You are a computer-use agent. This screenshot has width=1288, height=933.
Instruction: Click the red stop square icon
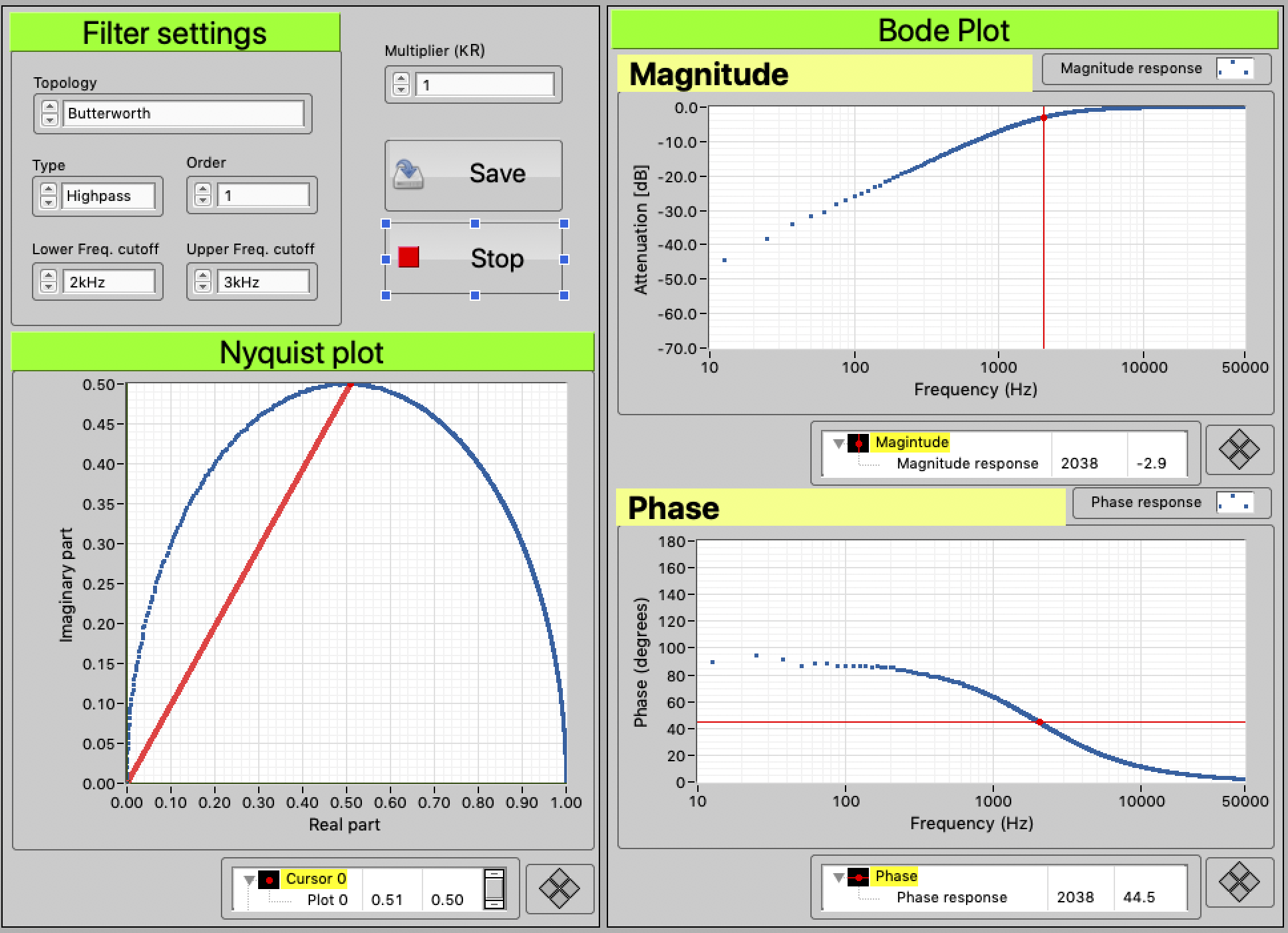tap(408, 258)
